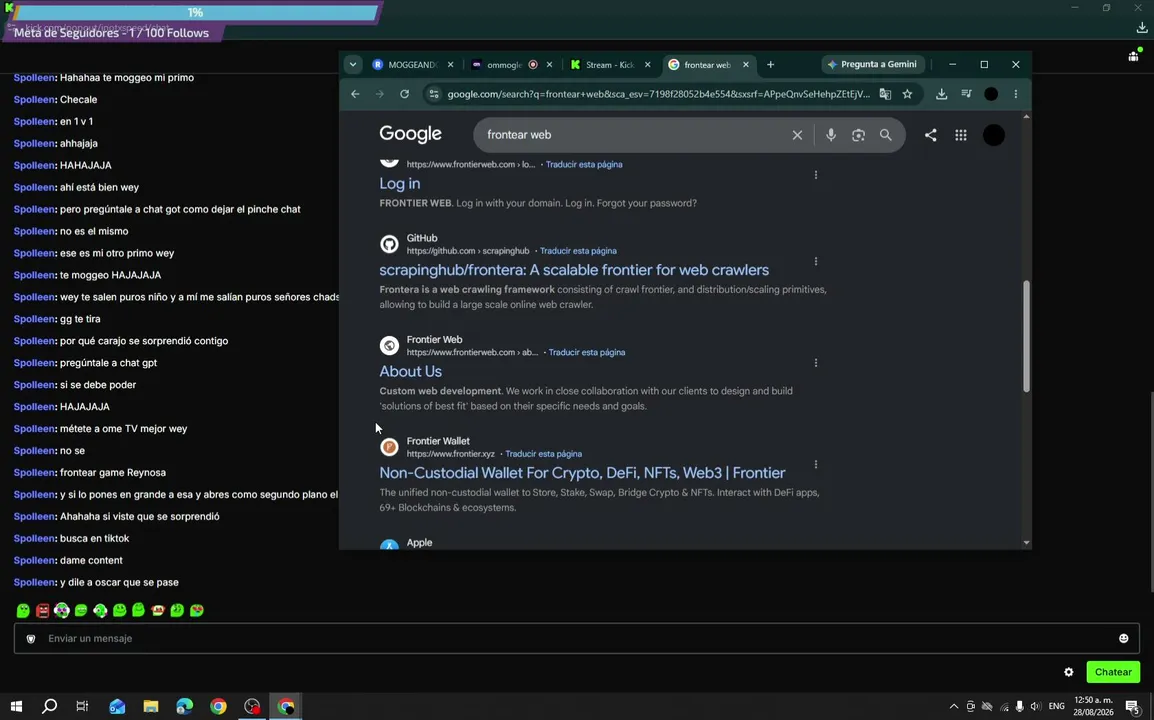Open more options for Frontier Wallet result
The height and width of the screenshot is (720, 1154).
click(x=815, y=465)
